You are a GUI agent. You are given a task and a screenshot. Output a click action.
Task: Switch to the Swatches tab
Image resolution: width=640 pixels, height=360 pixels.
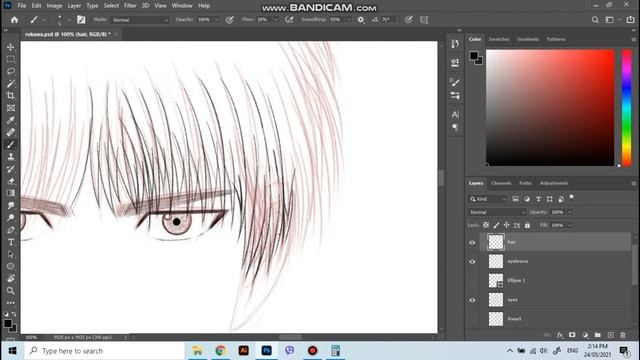coord(499,39)
